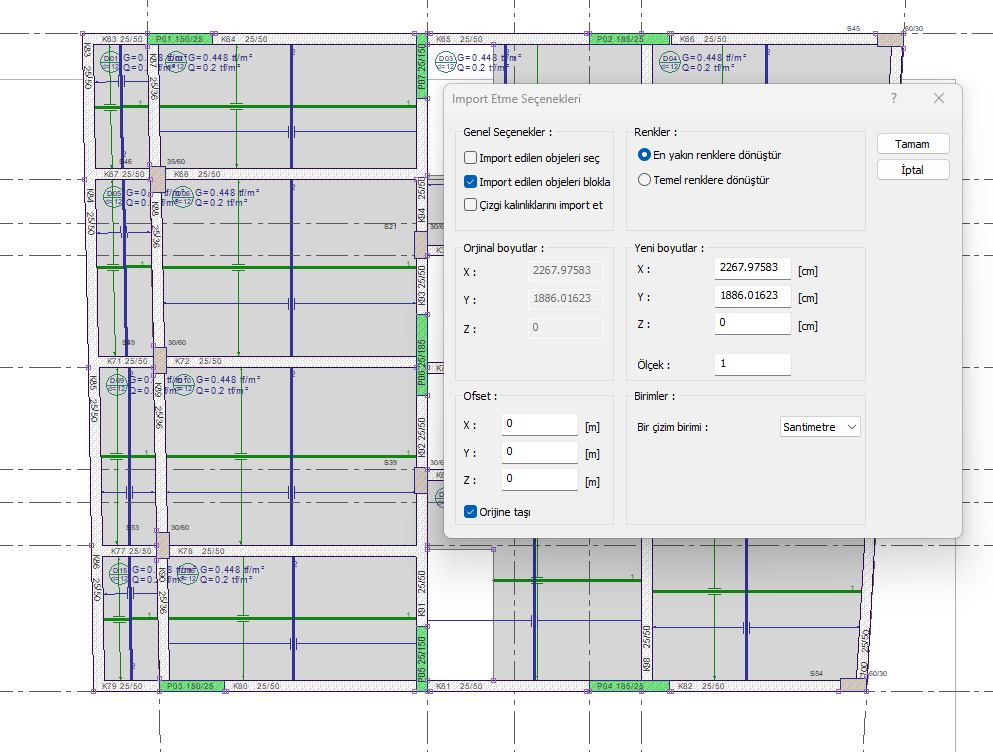
Task: Focus the Yeni boyutlar Z field
Action: (752, 323)
